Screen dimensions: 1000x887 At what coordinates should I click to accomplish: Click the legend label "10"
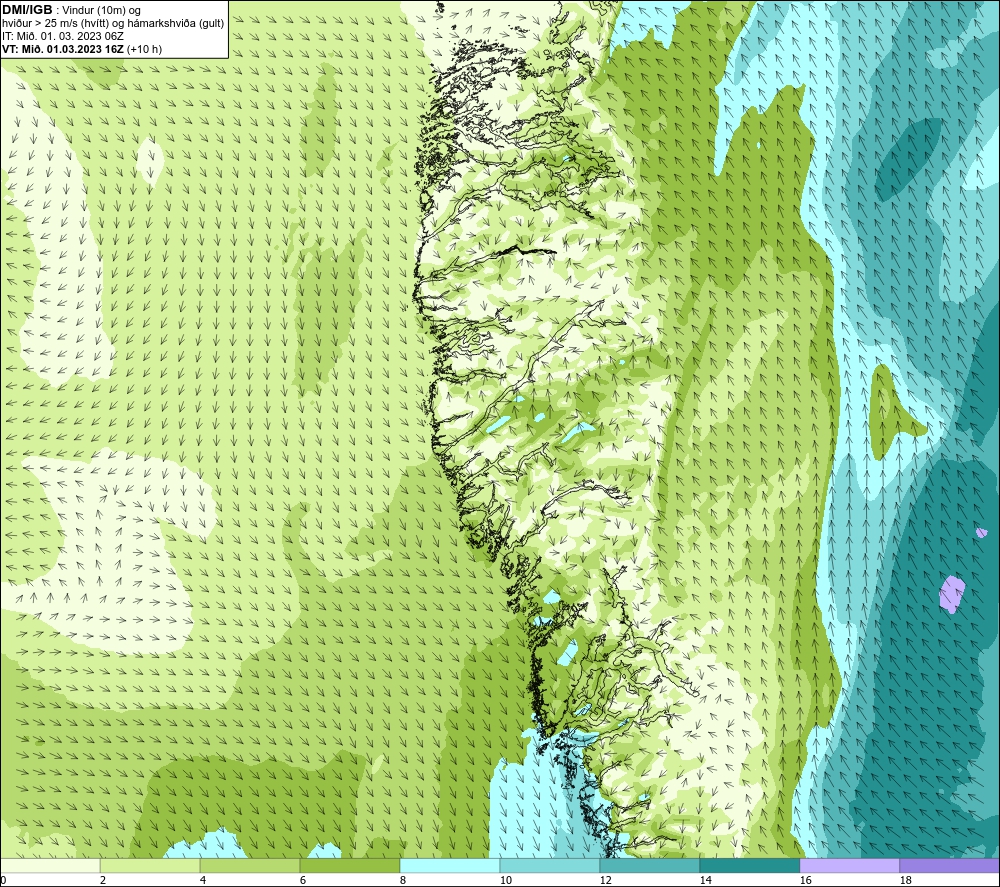506,881
